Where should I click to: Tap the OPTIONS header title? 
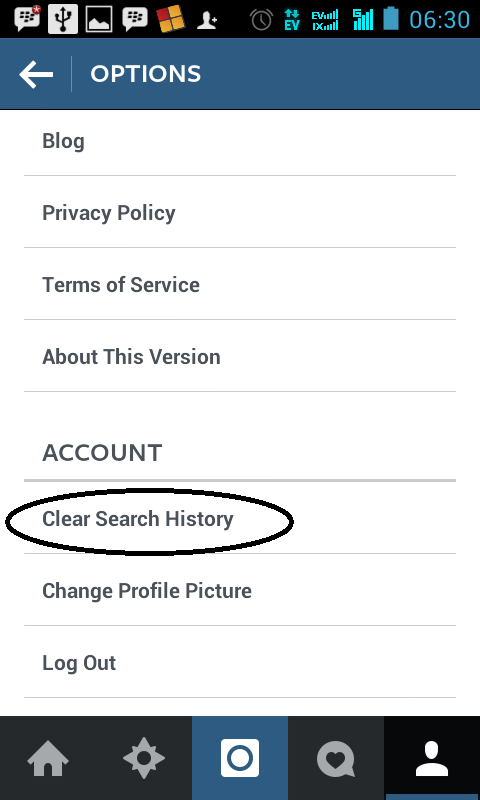146,74
